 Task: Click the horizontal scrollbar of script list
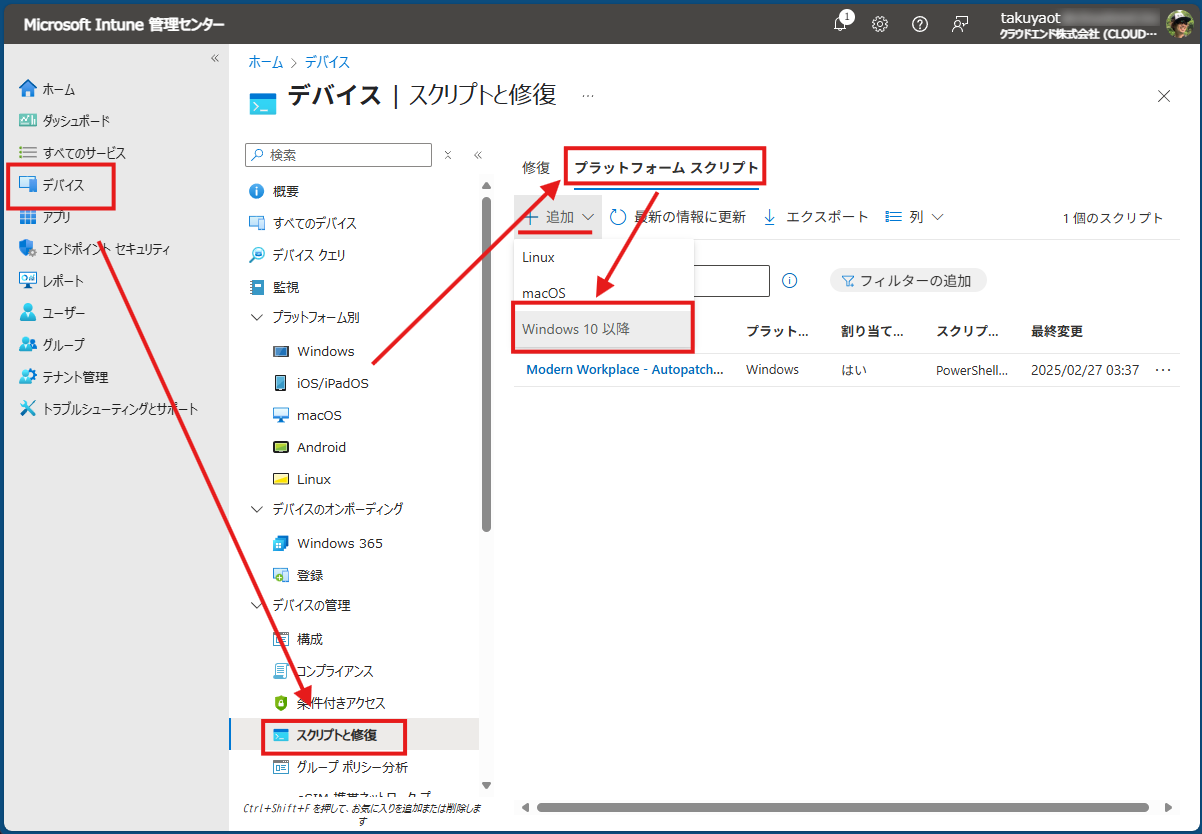(x=843, y=807)
